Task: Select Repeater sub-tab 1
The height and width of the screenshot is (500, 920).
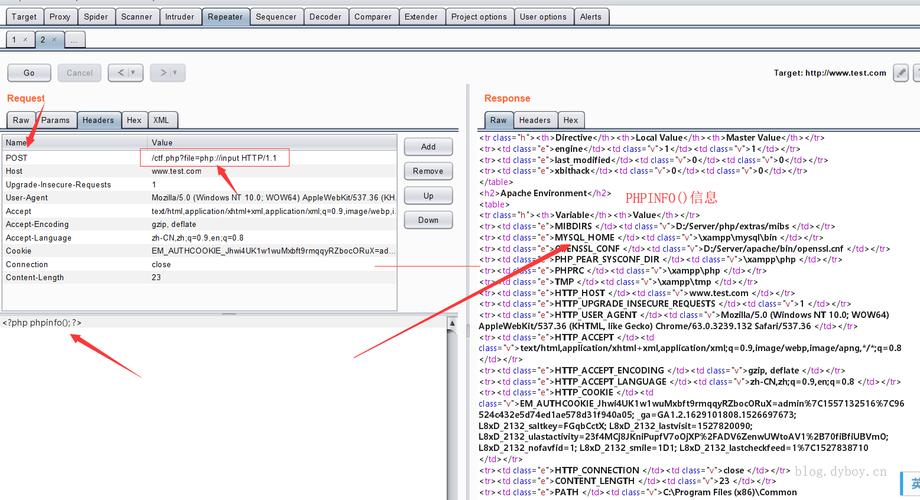Action: pyautogui.click(x=15, y=39)
